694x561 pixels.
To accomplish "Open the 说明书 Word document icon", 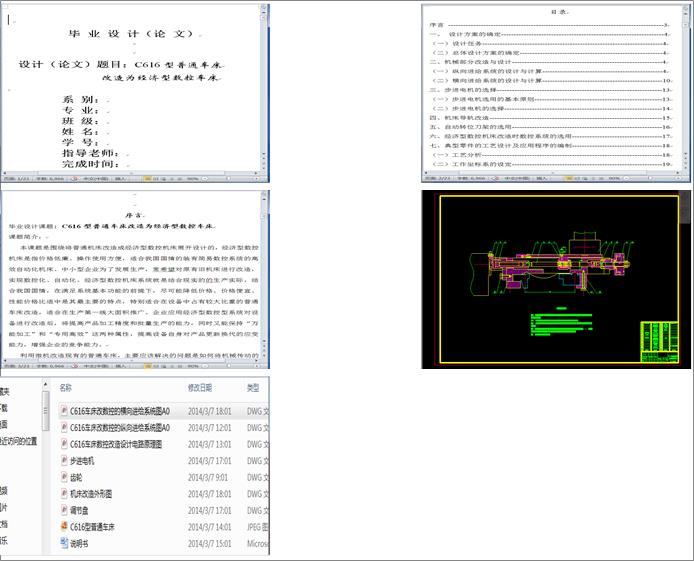I will click(64, 543).
